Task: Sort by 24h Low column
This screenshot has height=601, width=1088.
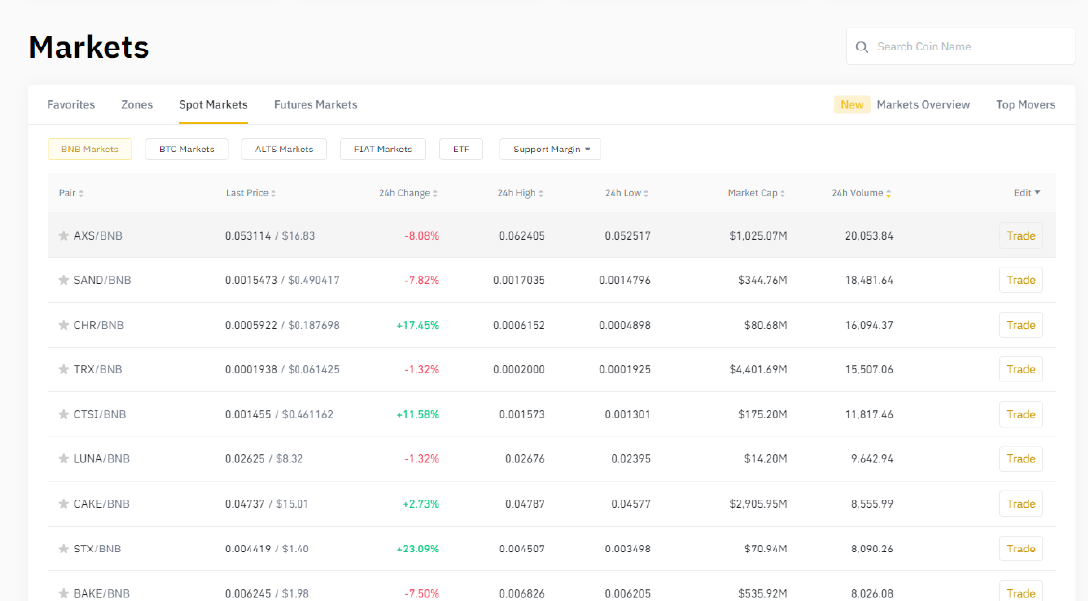Action: pos(627,193)
